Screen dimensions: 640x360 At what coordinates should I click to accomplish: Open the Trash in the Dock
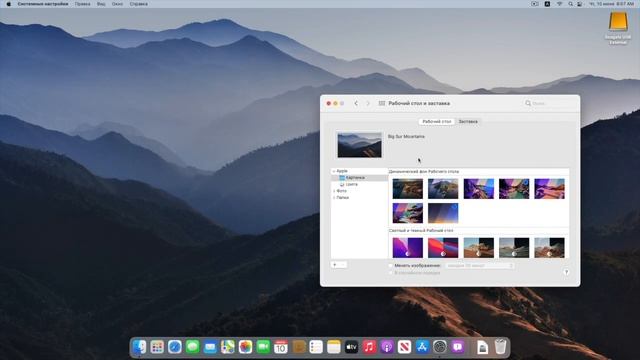[500, 347]
